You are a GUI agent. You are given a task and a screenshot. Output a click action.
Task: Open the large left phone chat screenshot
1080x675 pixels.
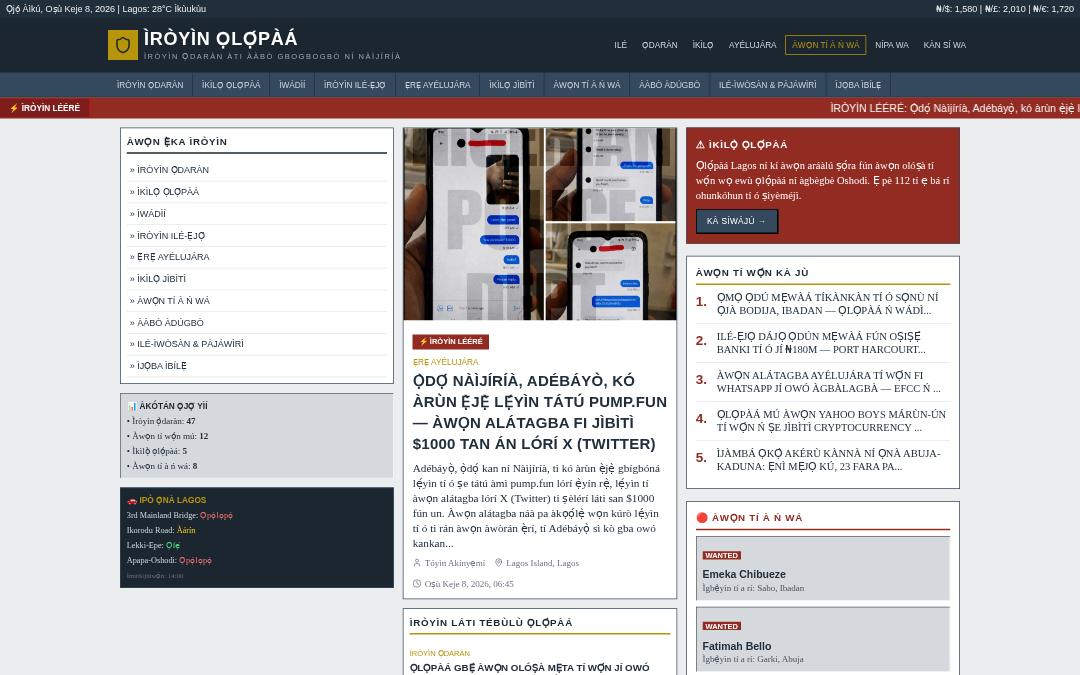[473, 224]
